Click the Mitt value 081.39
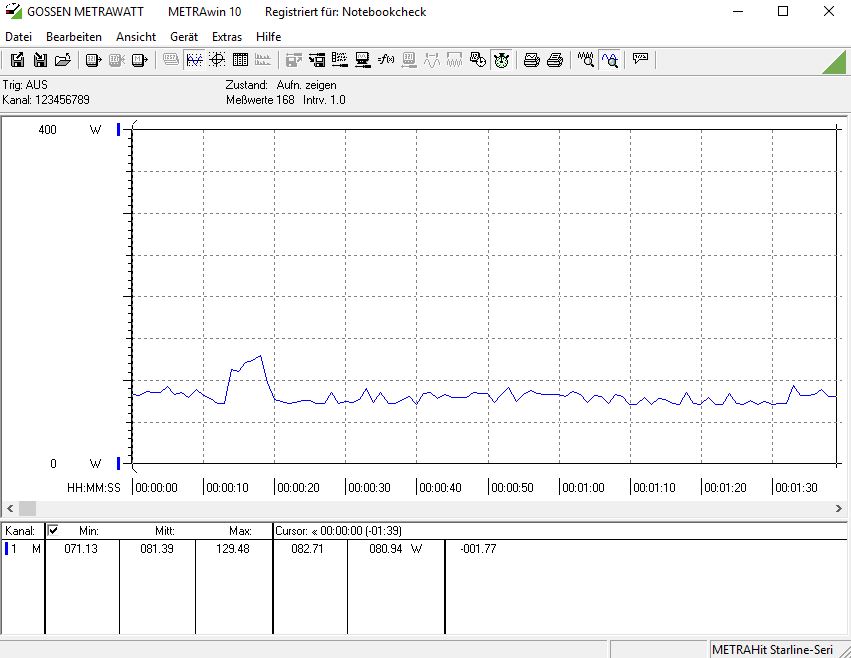This screenshot has width=851, height=658. (157, 549)
